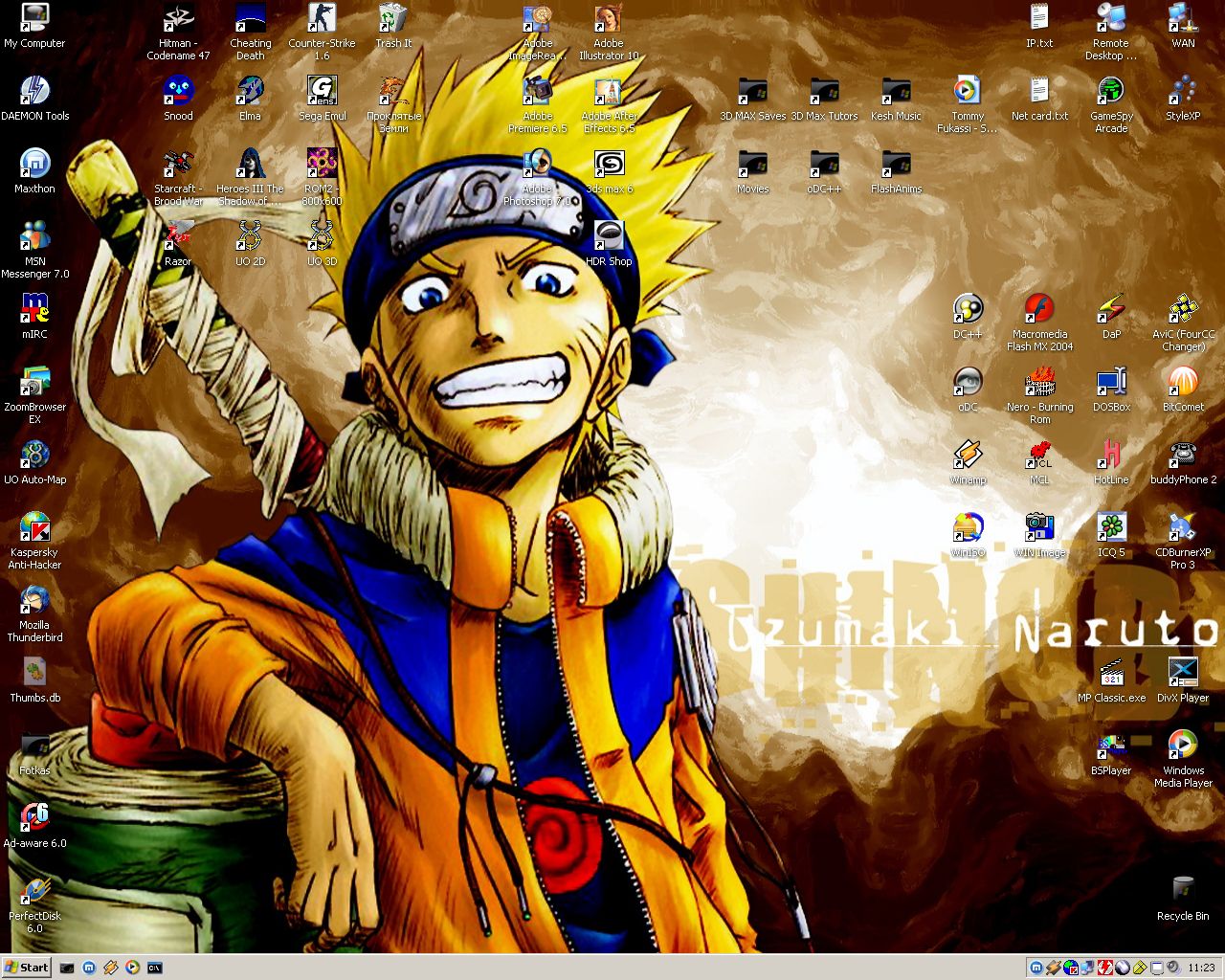1225x980 pixels.
Task: Launch Adobe Illustrator 10
Action: [x=609, y=32]
